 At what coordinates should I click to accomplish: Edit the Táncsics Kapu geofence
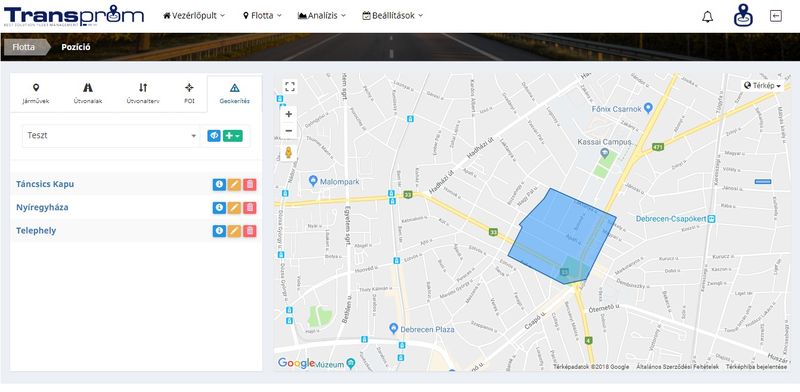pyautogui.click(x=234, y=184)
